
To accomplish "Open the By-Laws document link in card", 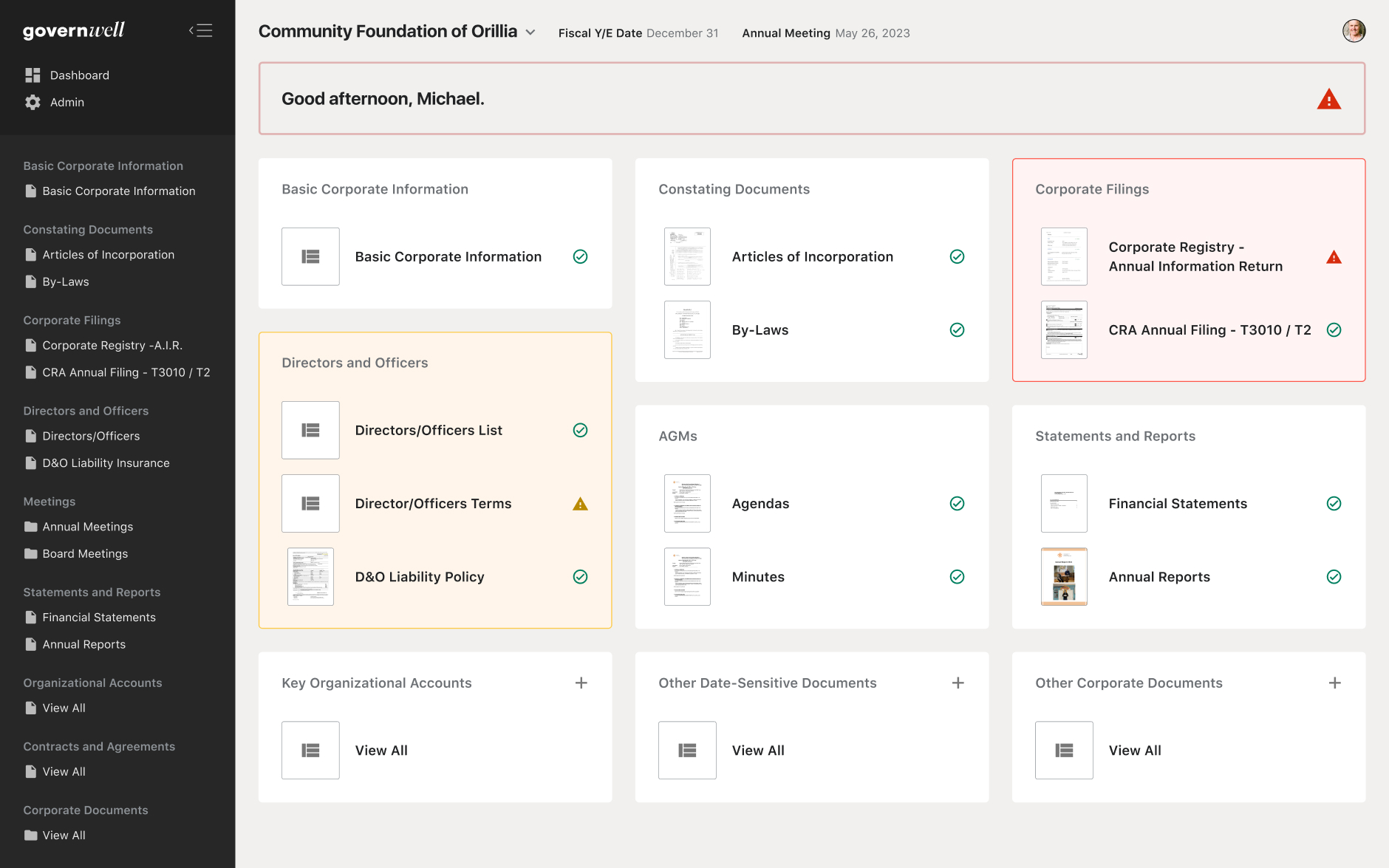I will (x=760, y=330).
